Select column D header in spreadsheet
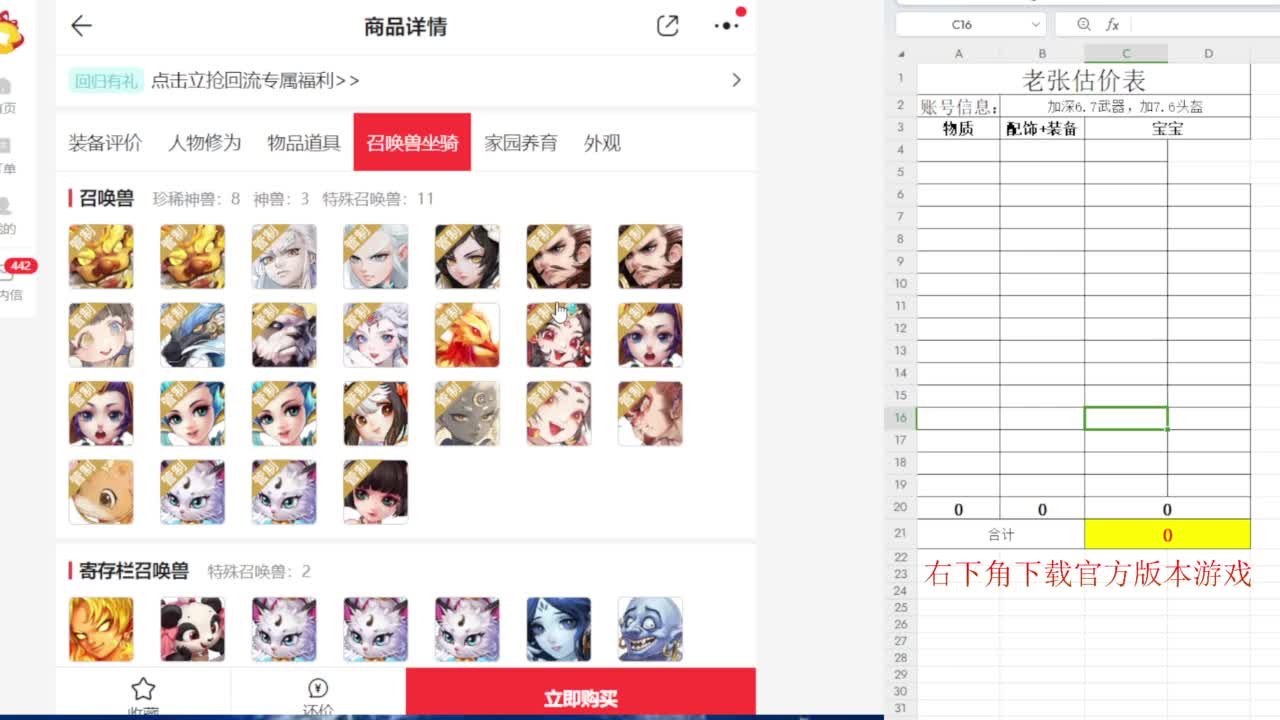This screenshot has width=1280, height=720. [x=1208, y=54]
